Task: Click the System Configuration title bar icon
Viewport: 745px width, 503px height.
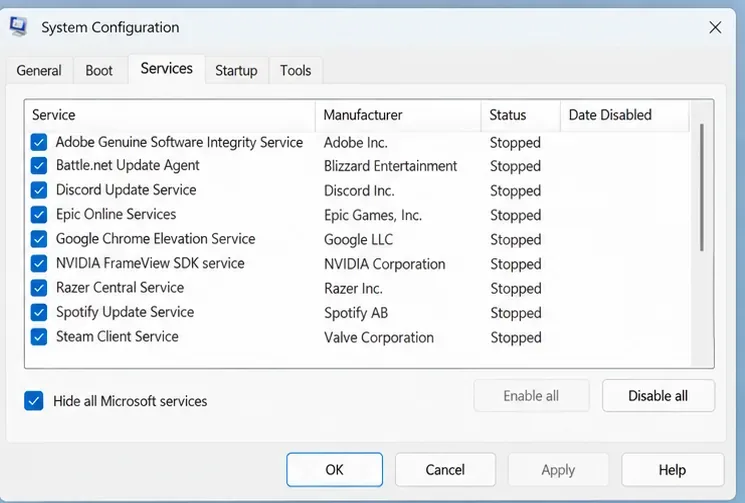Action: (x=18, y=27)
